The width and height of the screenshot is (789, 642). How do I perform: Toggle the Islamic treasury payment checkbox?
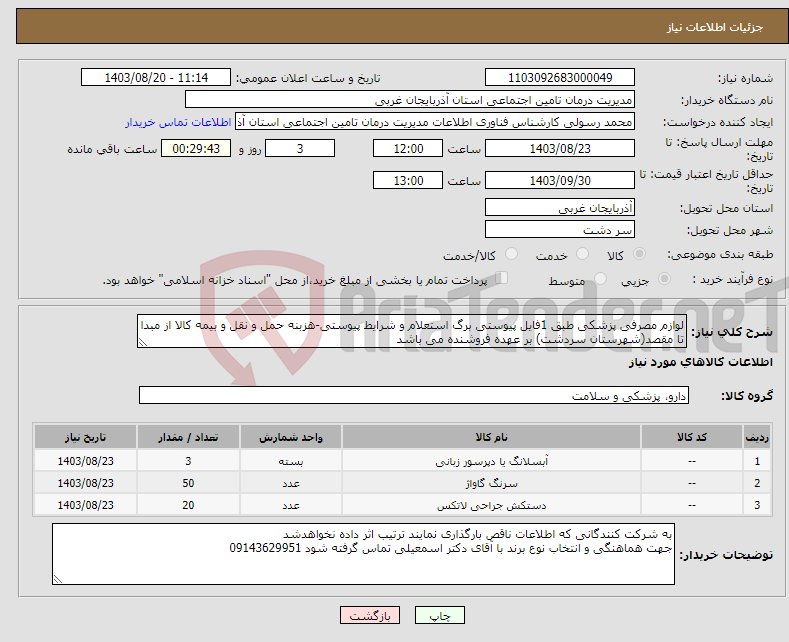click(502, 278)
